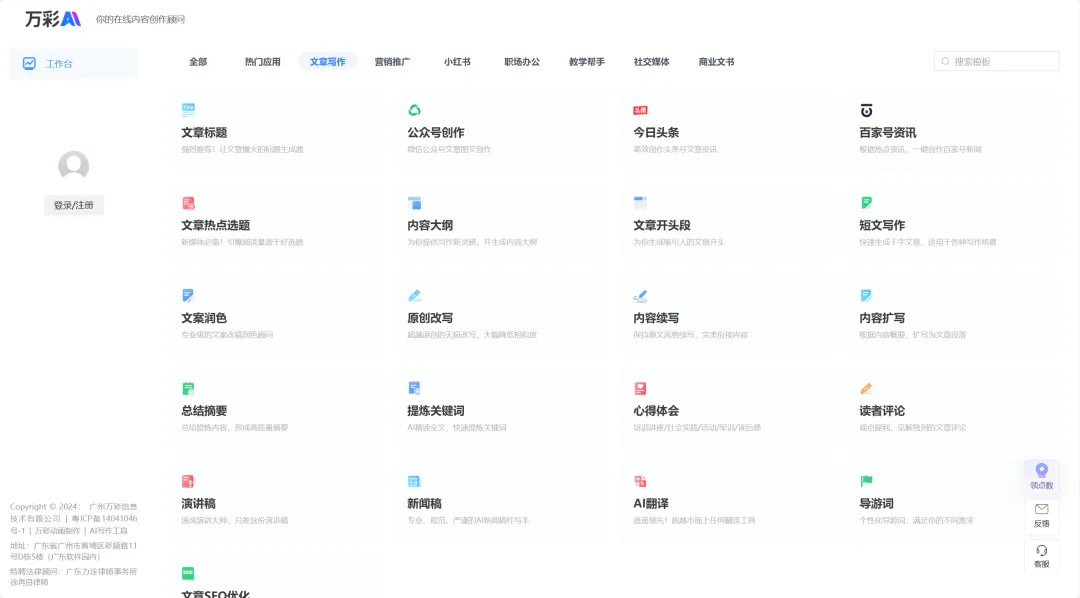The height and width of the screenshot is (598, 1080).
Task: Click the 今日头条 red icon
Action: 640,110
